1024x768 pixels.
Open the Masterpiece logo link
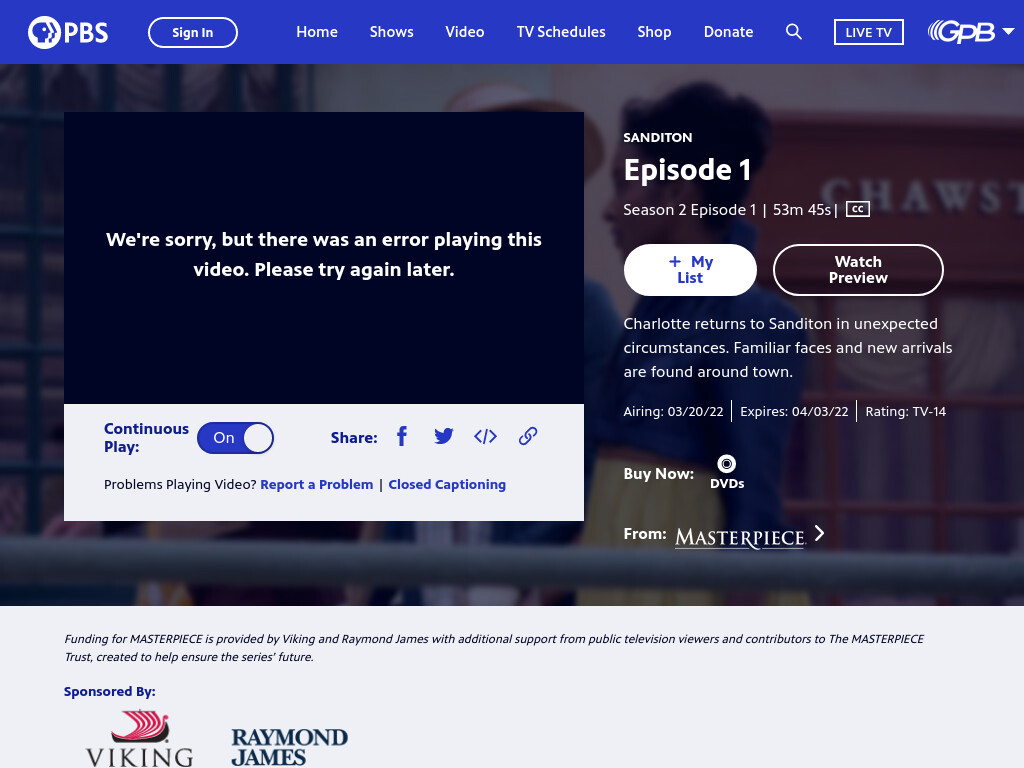click(x=740, y=537)
